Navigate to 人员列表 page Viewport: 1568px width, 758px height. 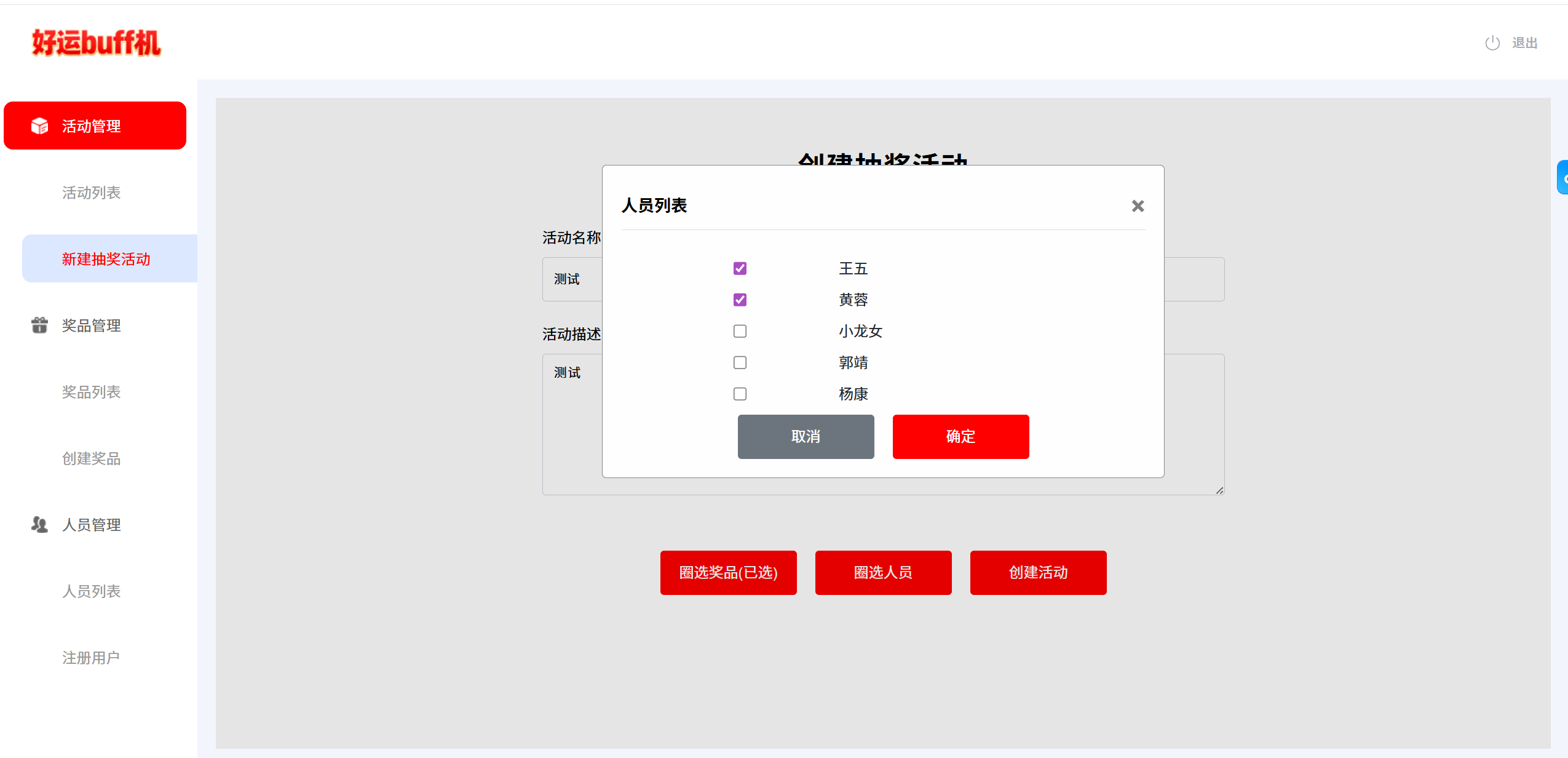(91, 591)
